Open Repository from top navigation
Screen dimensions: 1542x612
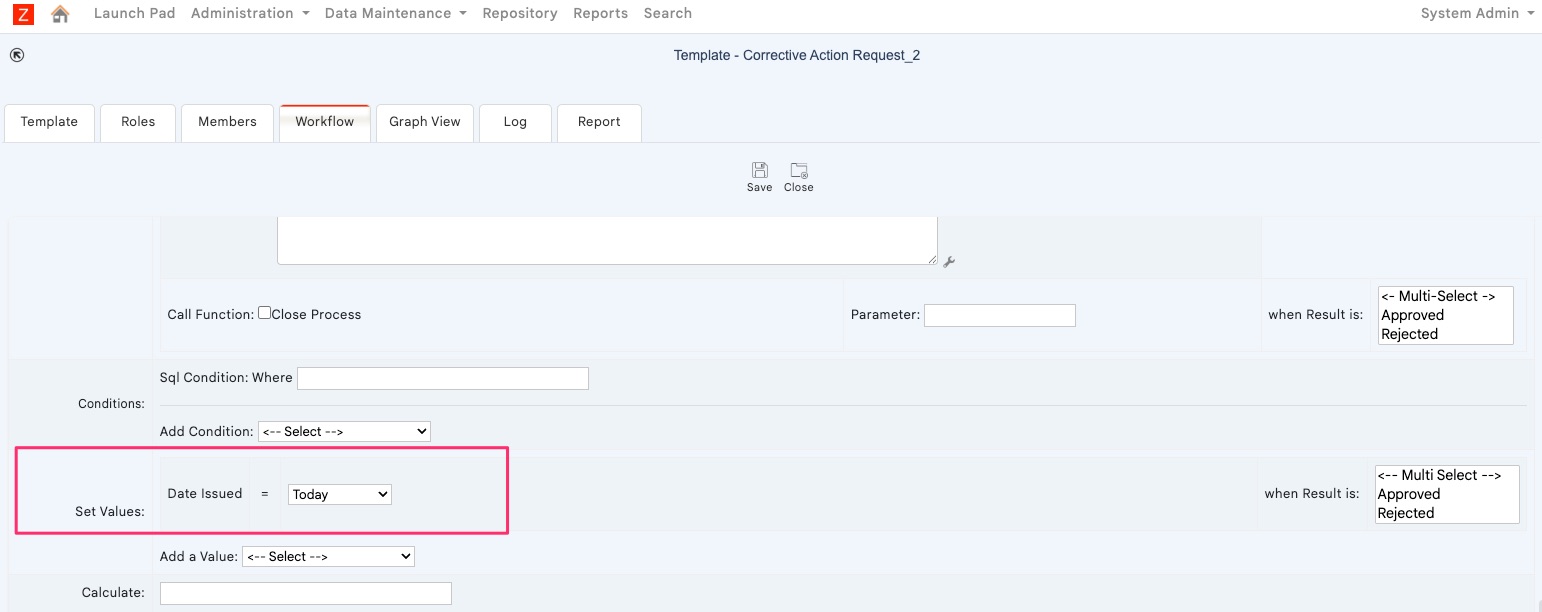[x=520, y=13]
